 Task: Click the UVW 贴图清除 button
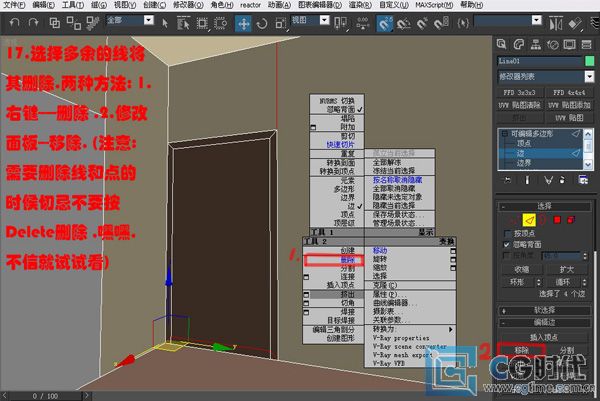click(x=519, y=105)
